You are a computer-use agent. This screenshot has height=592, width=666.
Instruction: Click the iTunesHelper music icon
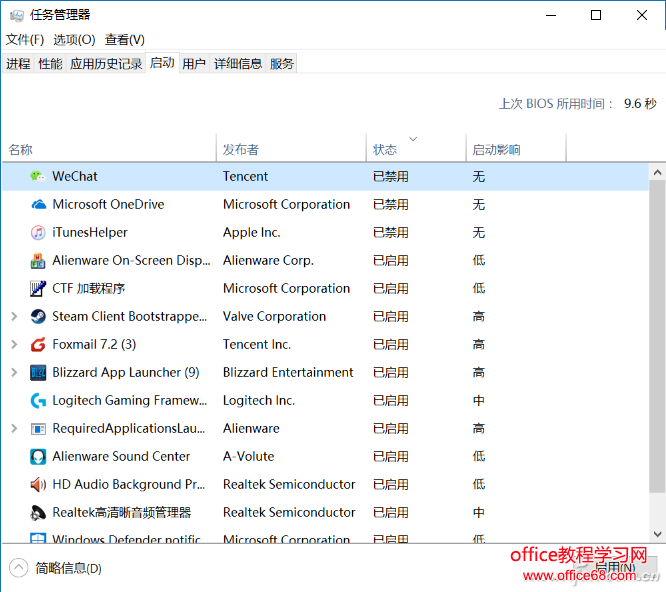pos(38,232)
